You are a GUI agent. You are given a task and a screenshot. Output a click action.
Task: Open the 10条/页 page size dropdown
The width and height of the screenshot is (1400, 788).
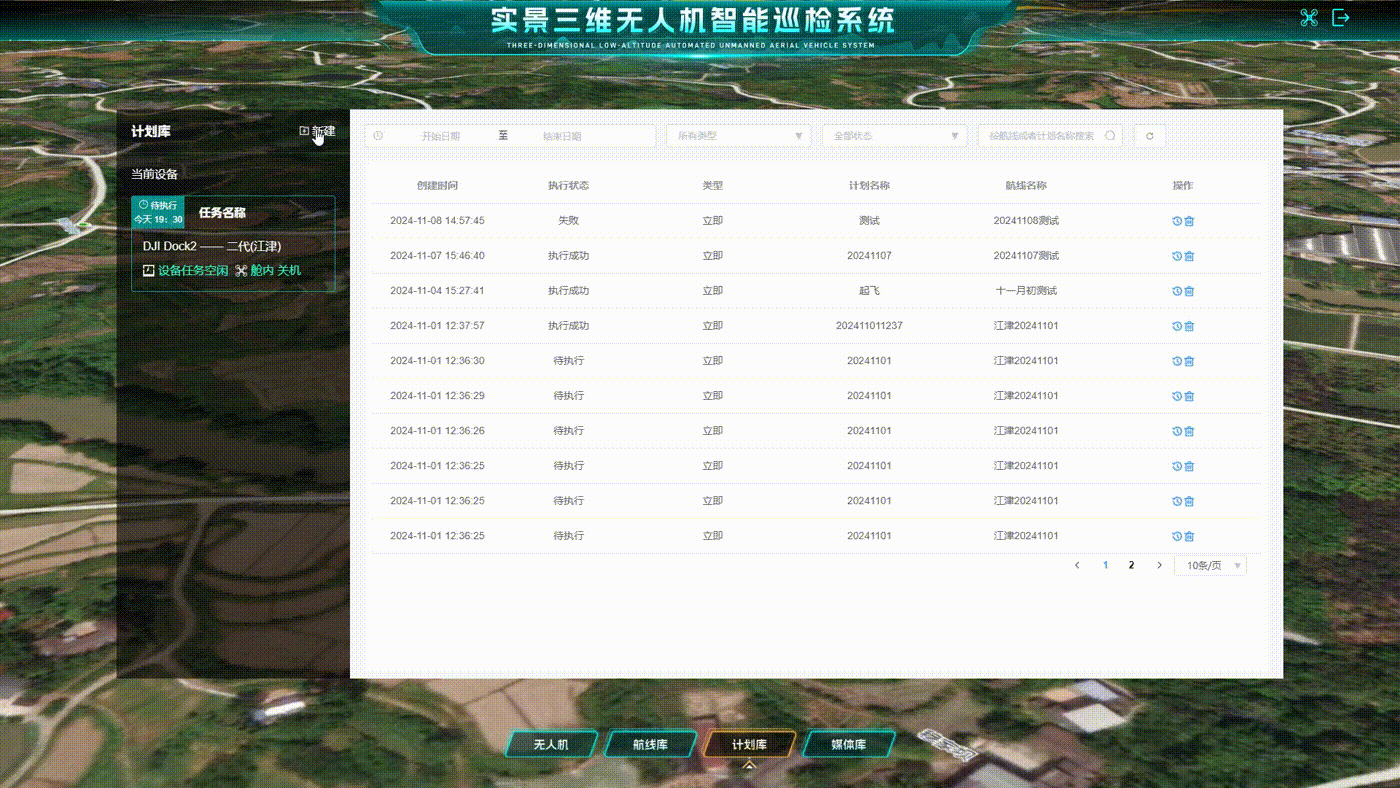pyautogui.click(x=1210, y=566)
